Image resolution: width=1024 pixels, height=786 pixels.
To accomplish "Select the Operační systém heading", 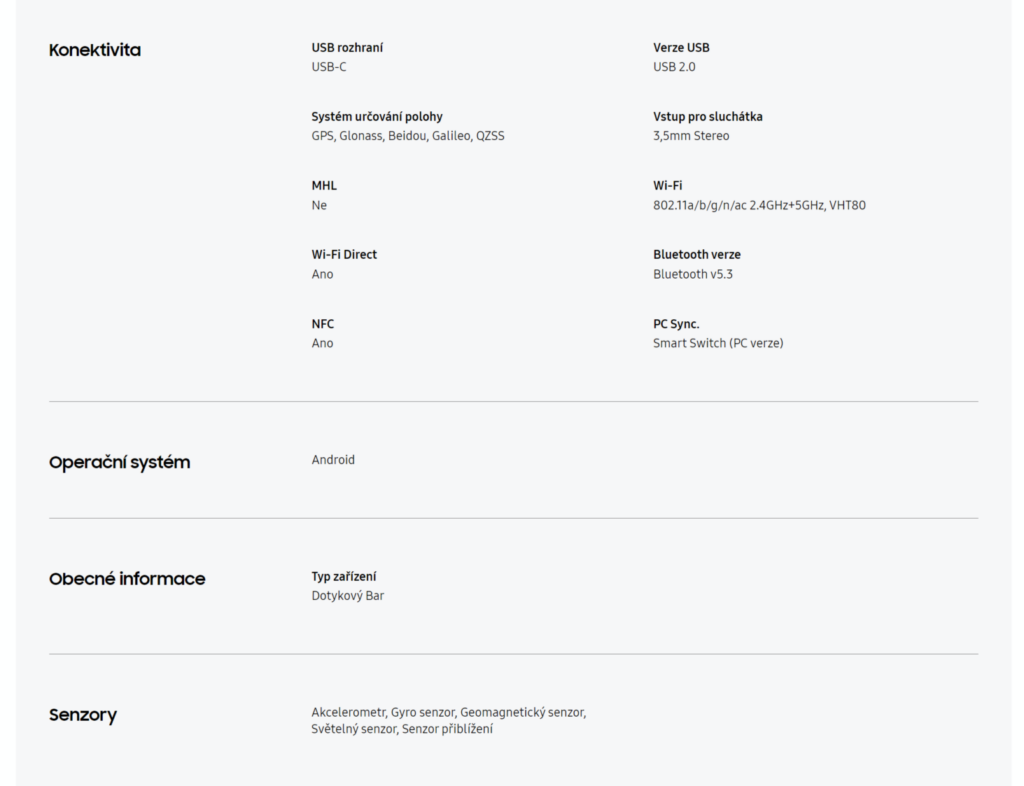I will [120, 462].
